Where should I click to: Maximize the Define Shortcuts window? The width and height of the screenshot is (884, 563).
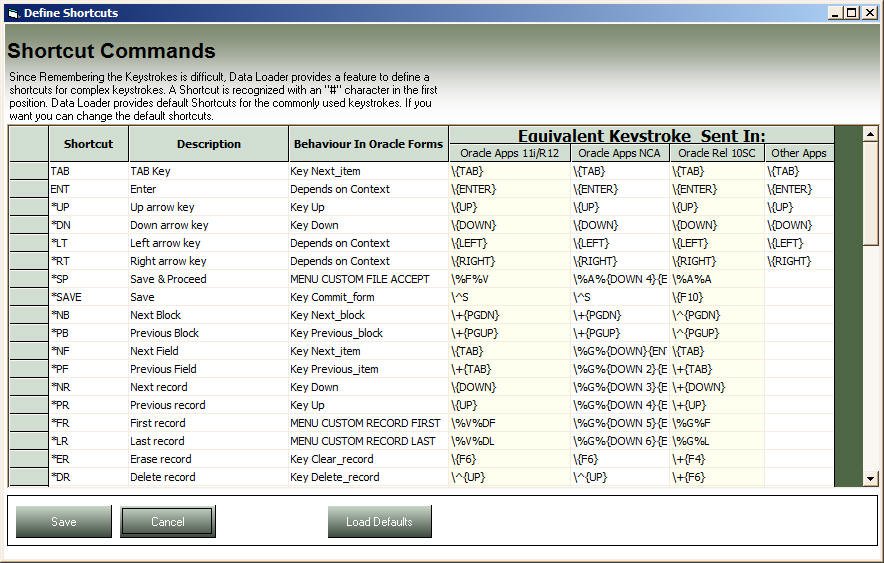click(x=852, y=13)
